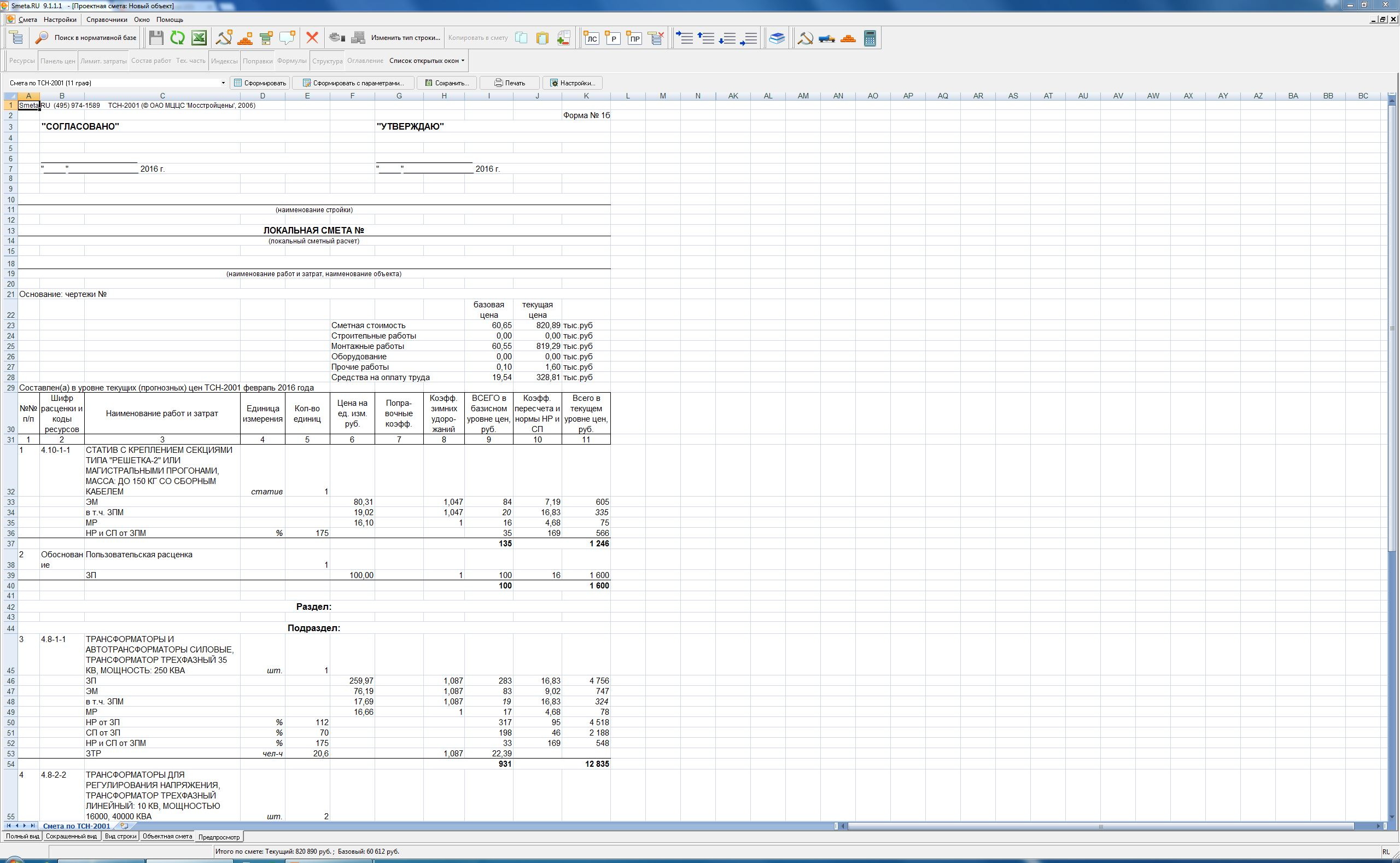Click the first-sheet navigation arrow at bottom left
This screenshot has height=863, width=1400.
pos(9,826)
